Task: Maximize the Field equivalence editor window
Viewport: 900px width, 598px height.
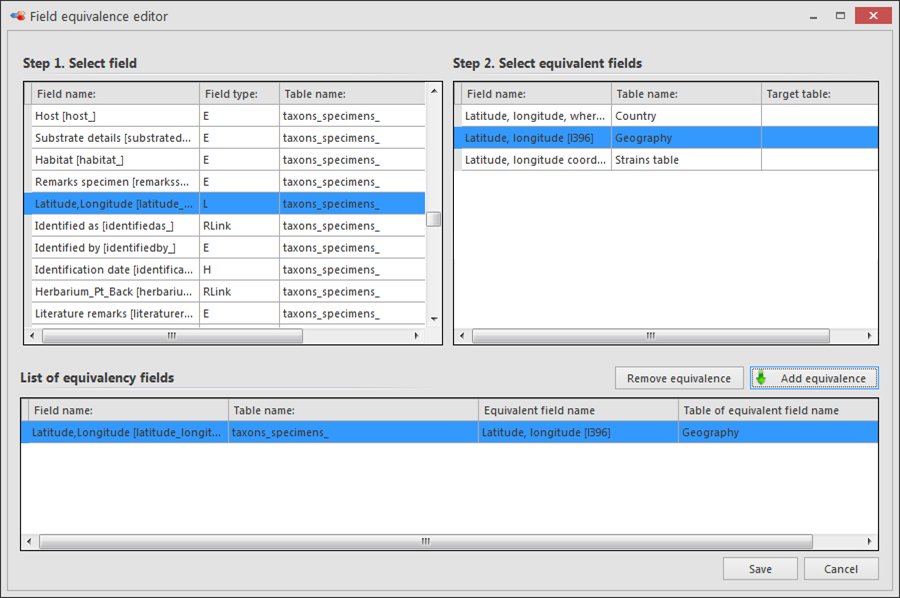Action: point(841,15)
